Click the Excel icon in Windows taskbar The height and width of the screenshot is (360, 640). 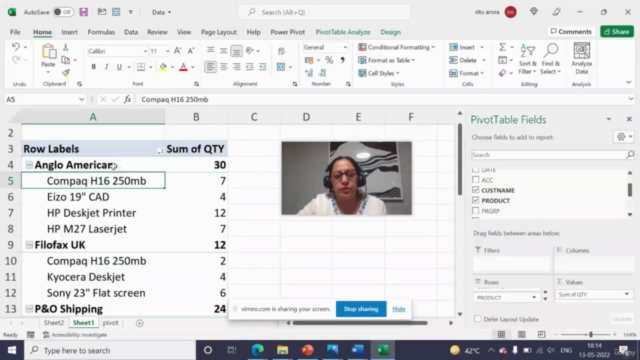382,350
